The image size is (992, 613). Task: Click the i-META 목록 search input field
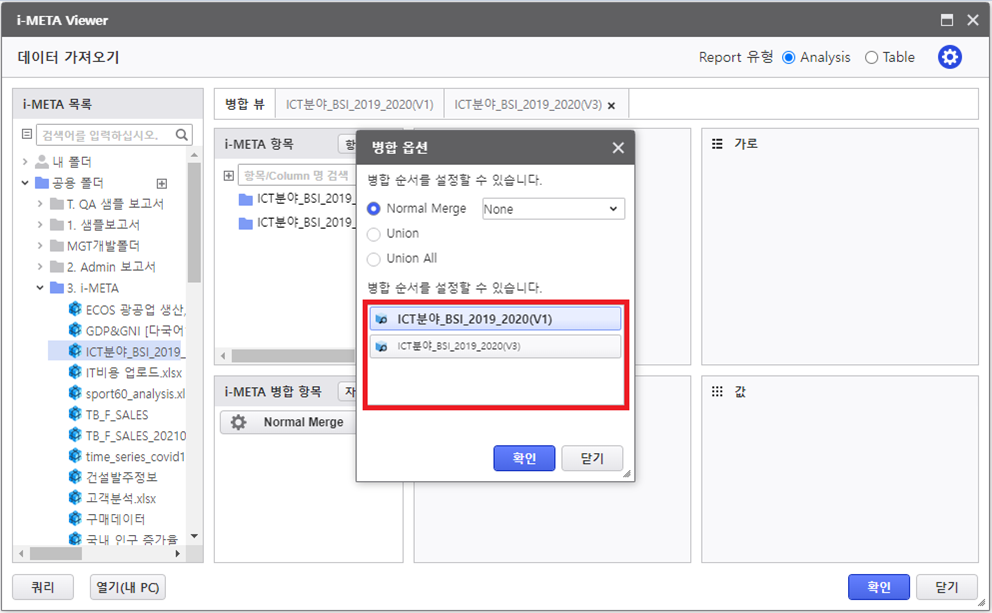[x=104, y=135]
